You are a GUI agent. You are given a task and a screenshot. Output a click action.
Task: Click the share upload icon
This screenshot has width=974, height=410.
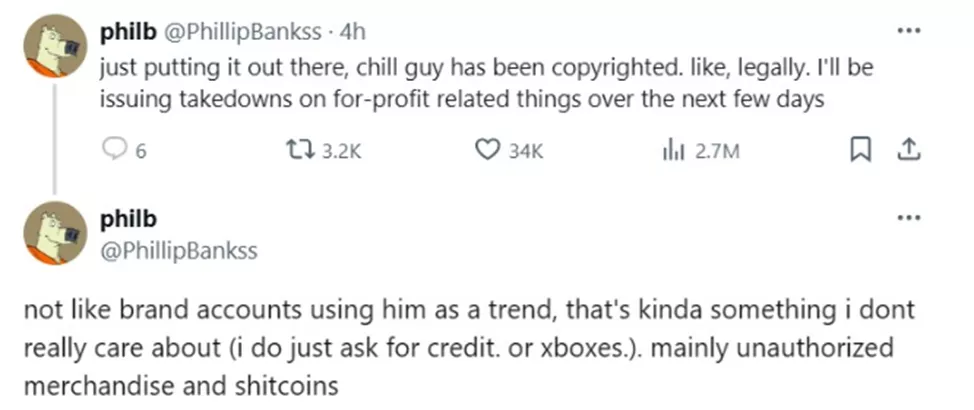point(907,151)
